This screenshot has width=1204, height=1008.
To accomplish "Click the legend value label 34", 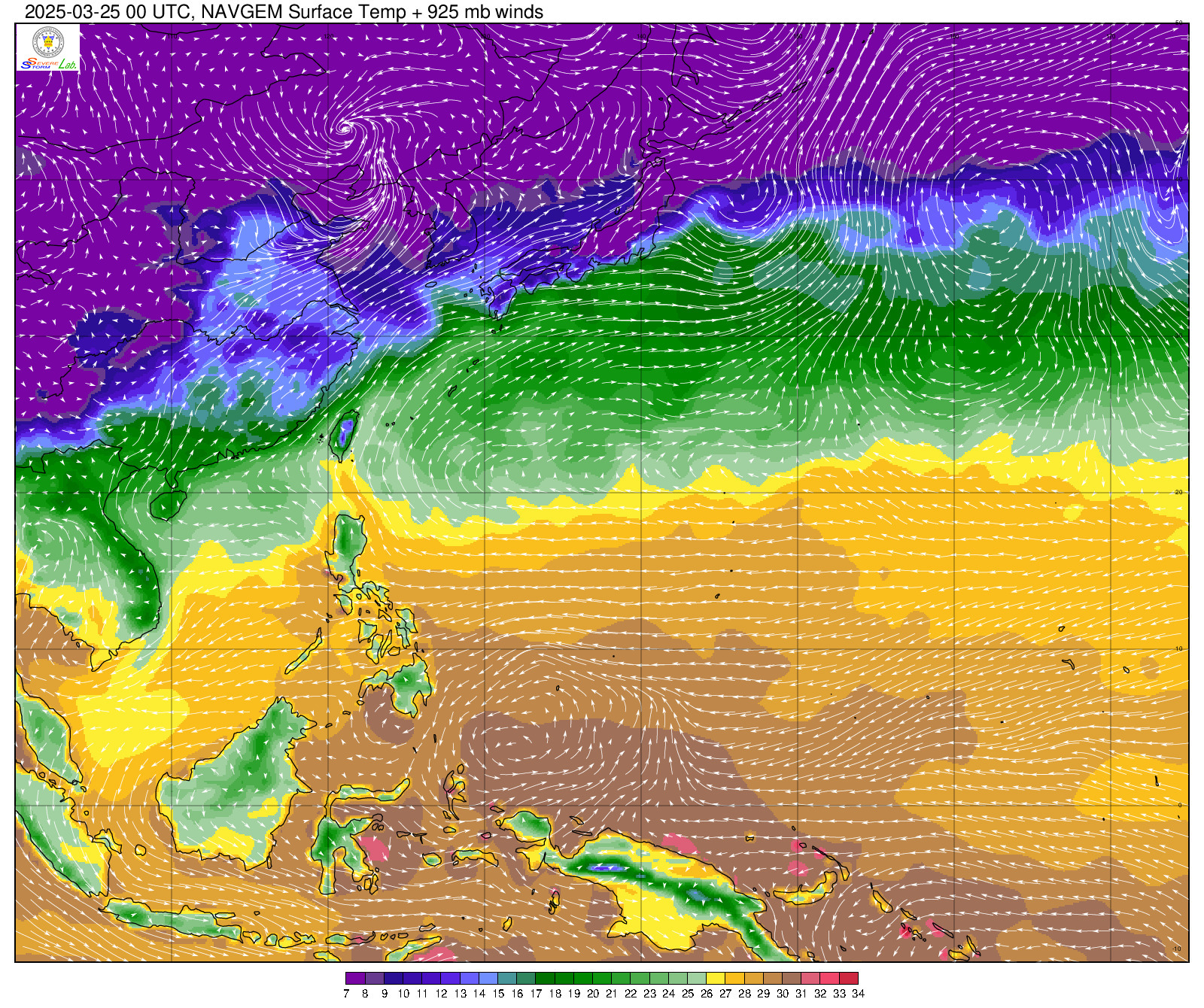I will click(858, 994).
